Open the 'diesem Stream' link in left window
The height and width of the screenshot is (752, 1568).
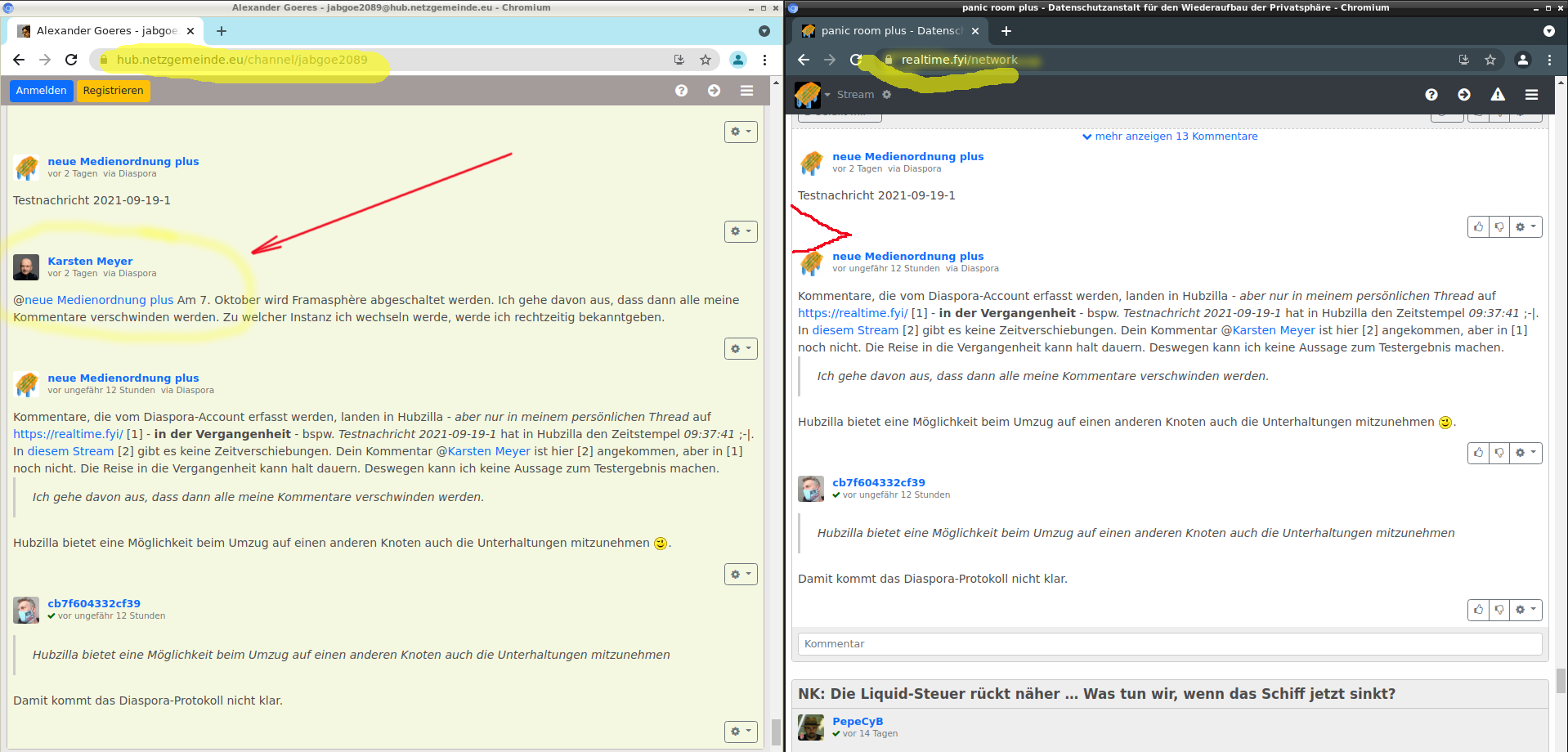70,451
